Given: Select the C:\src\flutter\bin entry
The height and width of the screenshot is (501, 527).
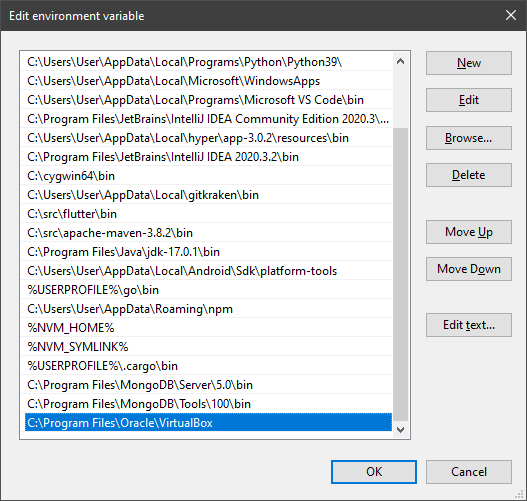Looking at the screenshot, I should click(207, 214).
